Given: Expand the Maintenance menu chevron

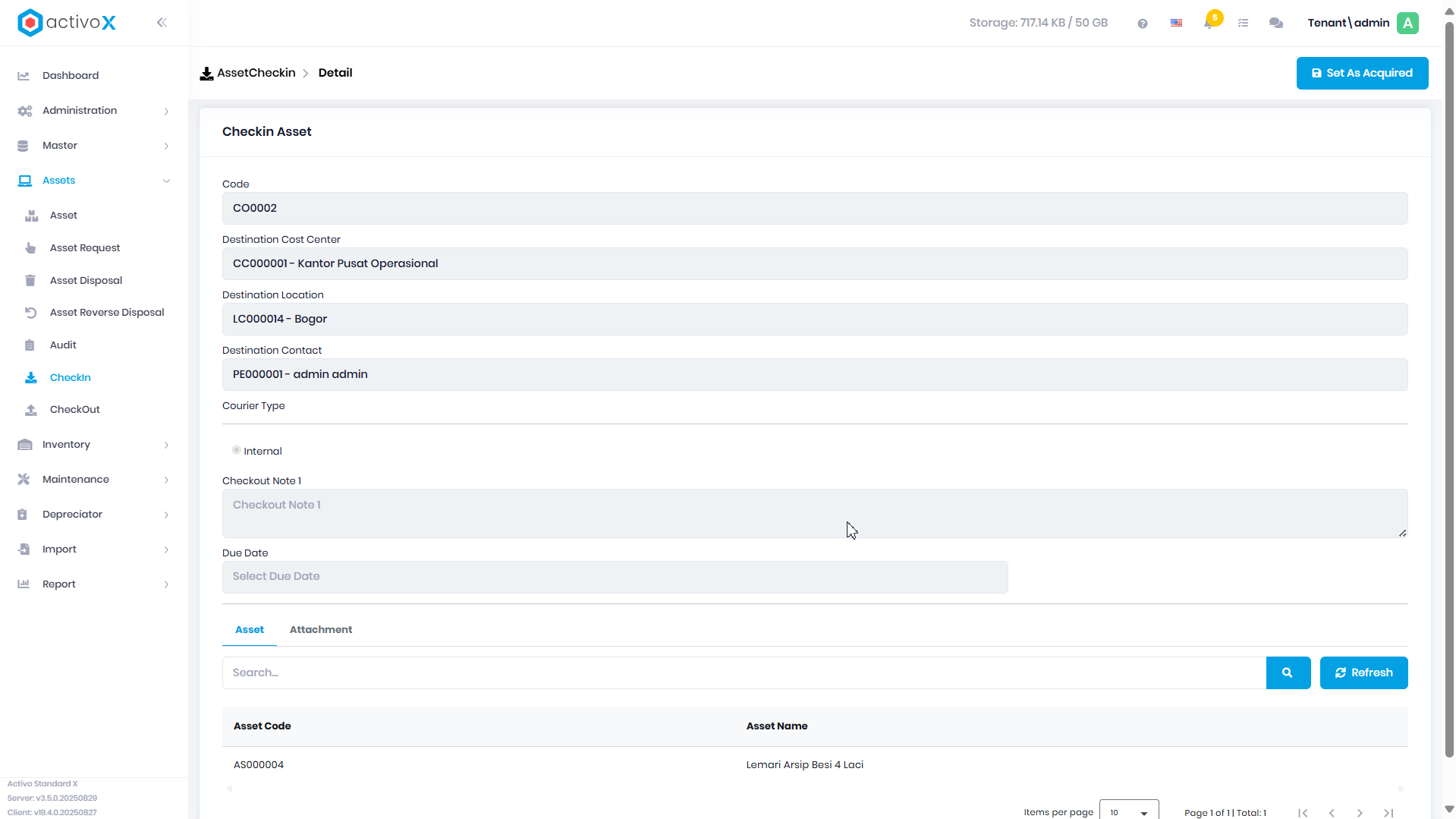Looking at the screenshot, I should click(166, 480).
